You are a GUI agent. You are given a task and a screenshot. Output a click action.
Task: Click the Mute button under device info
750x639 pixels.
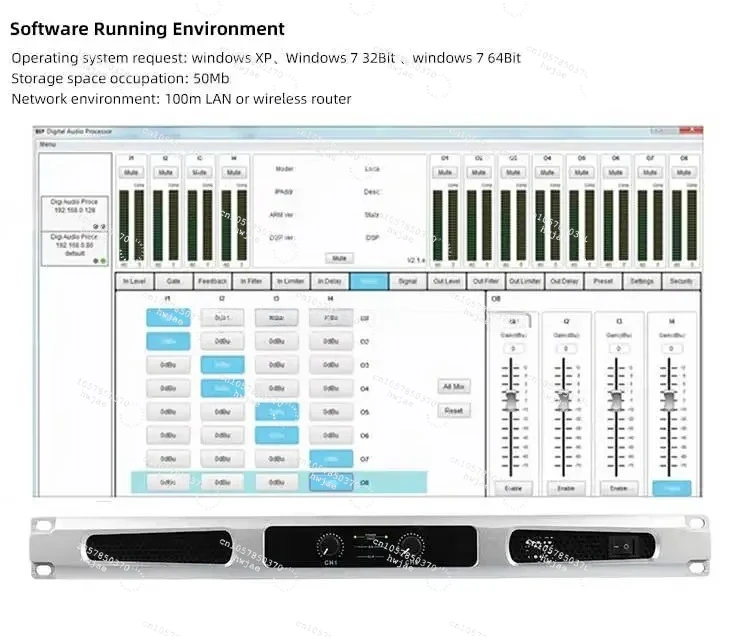[x=339, y=258]
